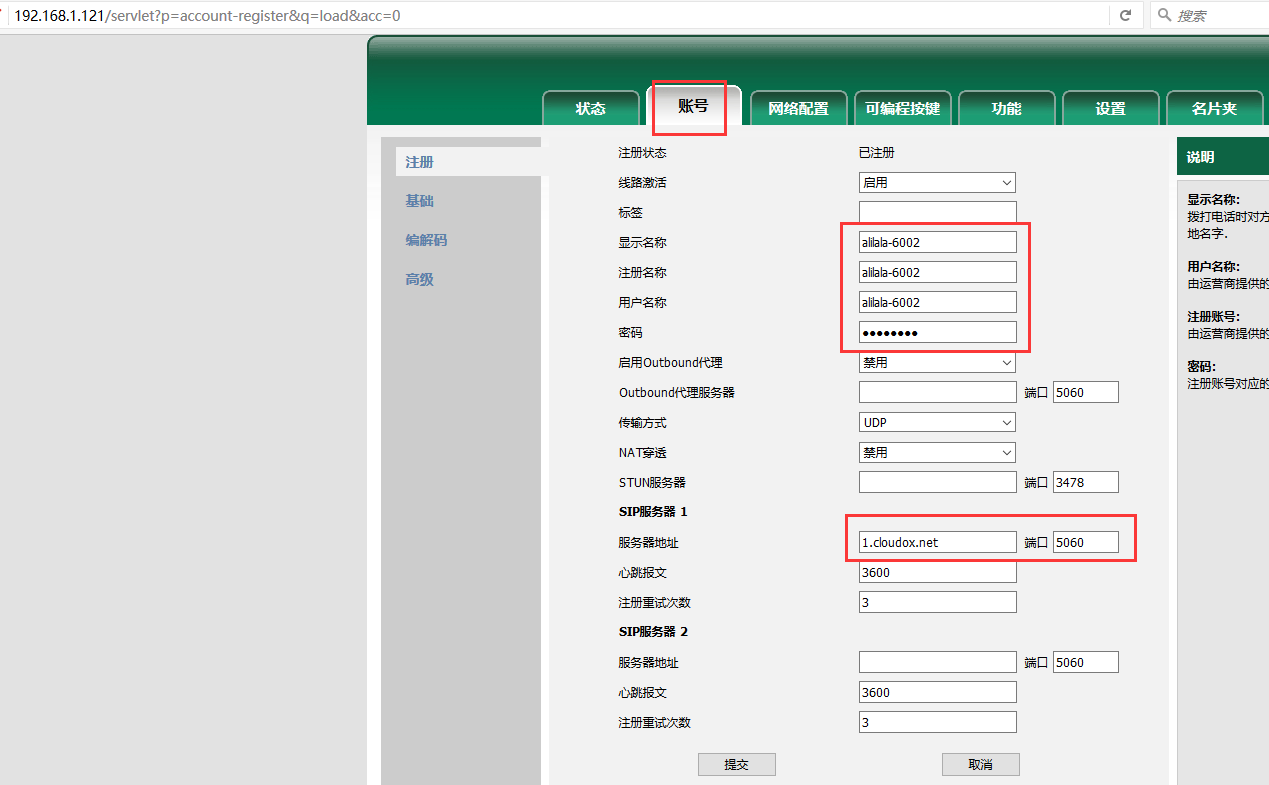
Task: Focus the 密码 password field
Action: click(937, 333)
